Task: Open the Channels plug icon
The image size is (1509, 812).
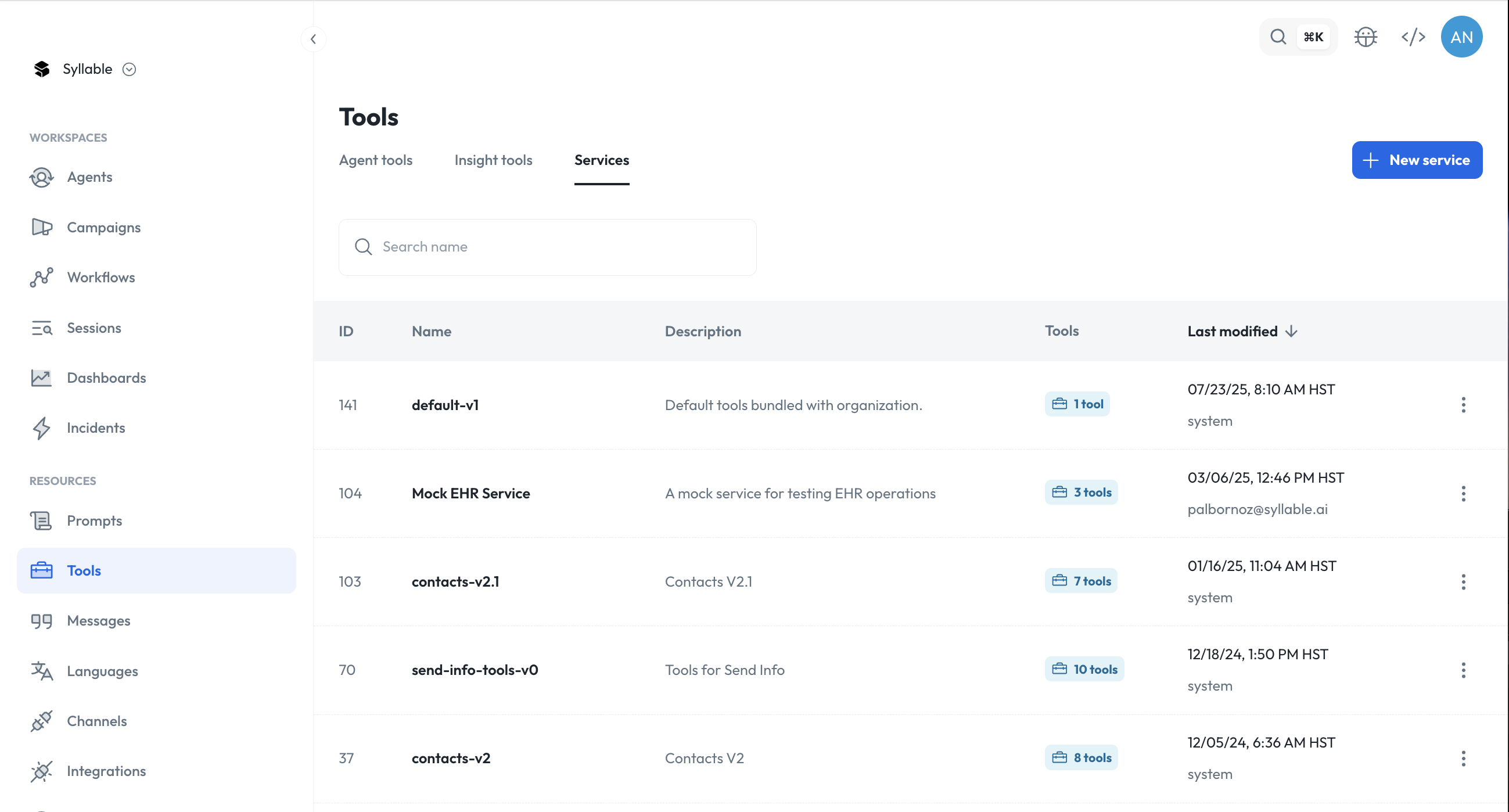Action: coord(42,721)
